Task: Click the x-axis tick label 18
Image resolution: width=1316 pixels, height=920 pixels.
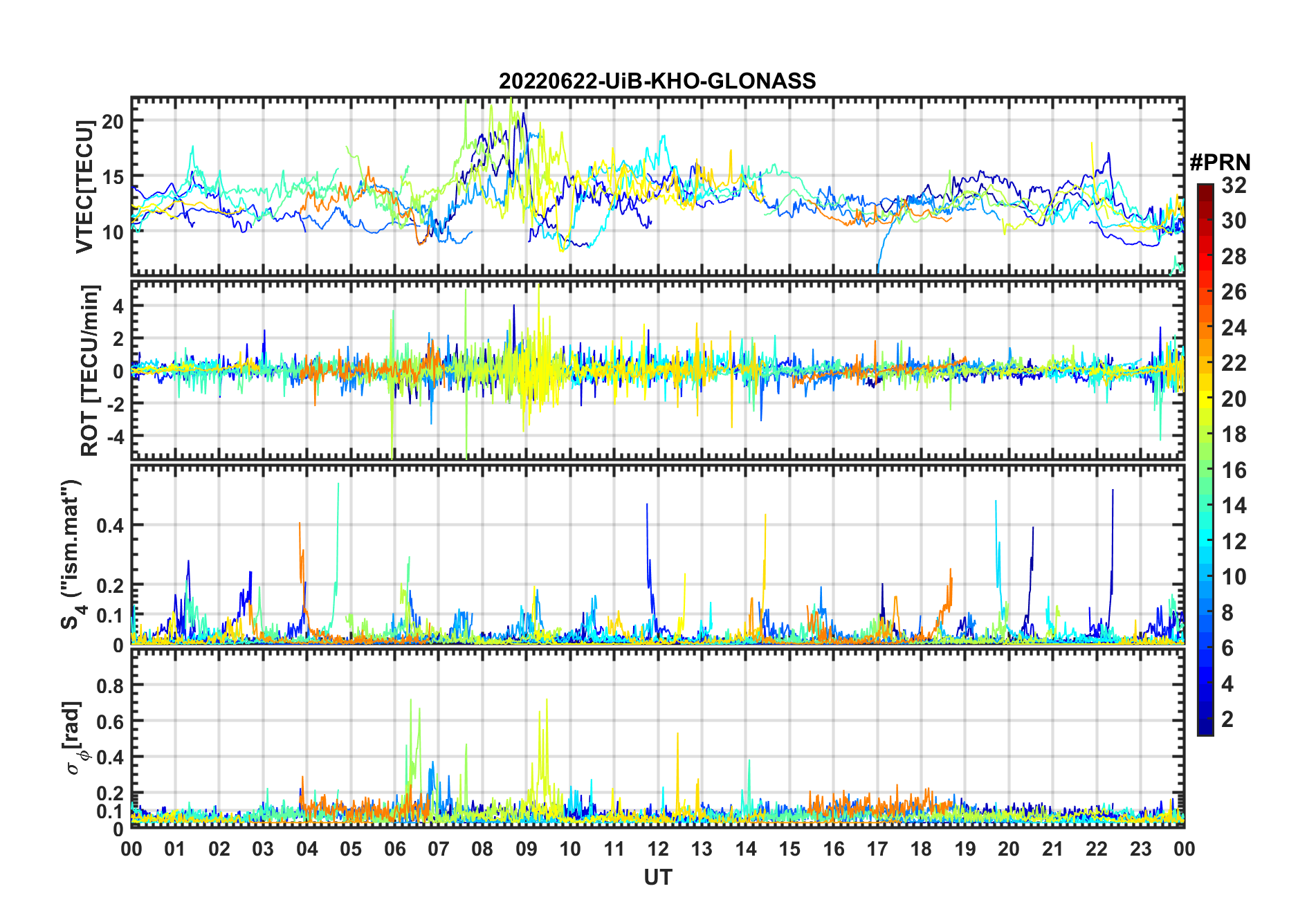Action: pos(921,849)
